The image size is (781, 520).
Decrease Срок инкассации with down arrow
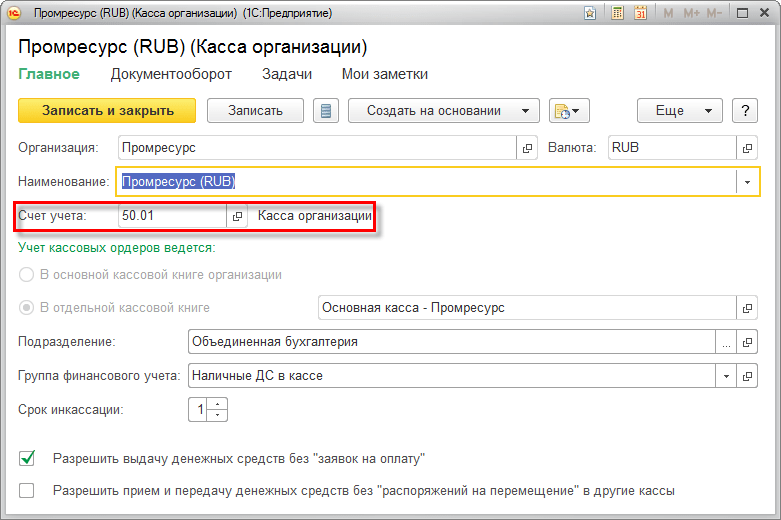coord(217,415)
